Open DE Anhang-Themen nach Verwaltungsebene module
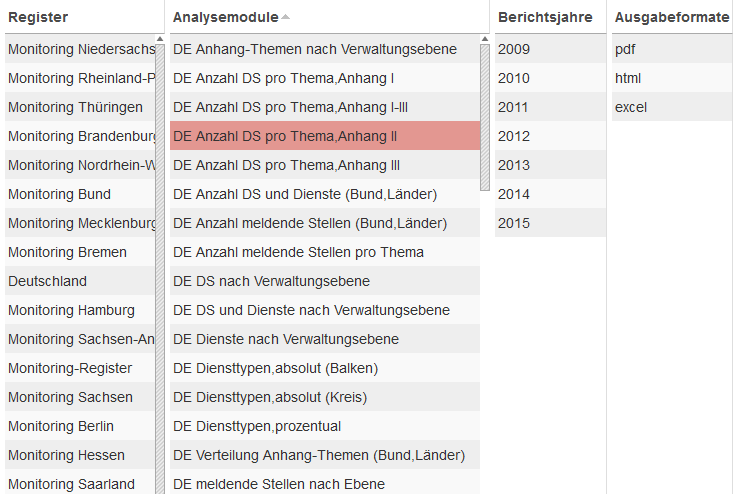The image size is (735, 494). click(315, 49)
